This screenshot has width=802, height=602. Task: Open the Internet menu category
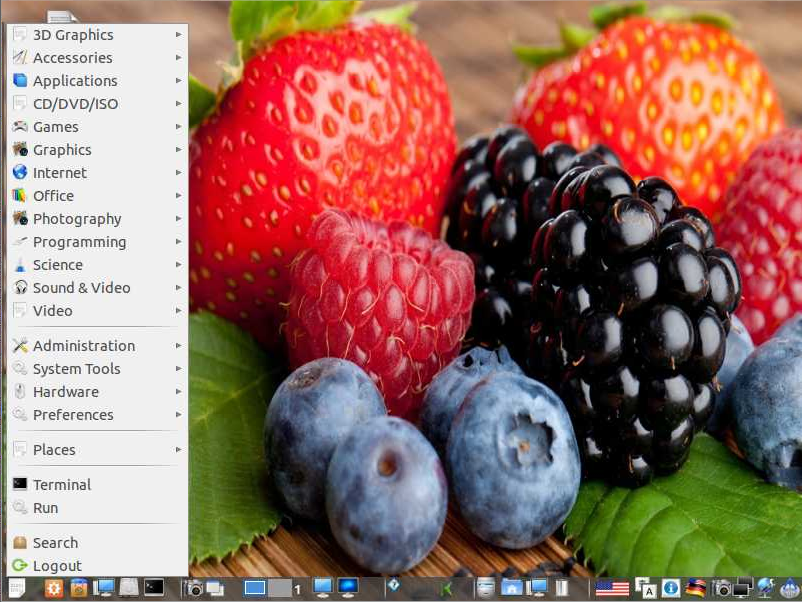[97, 172]
